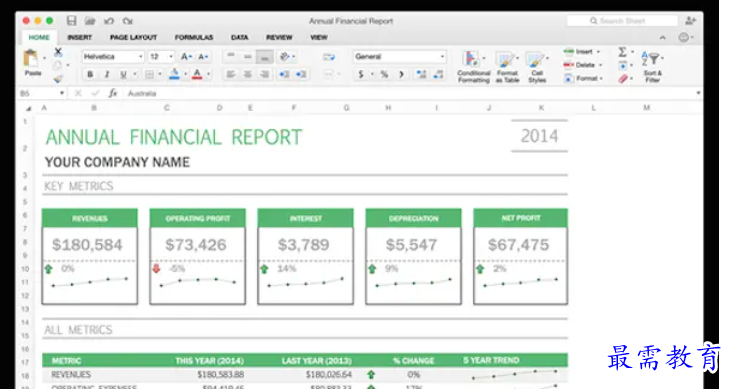Toggle Italic formatting
Image resolution: width=729 pixels, height=389 pixels.
pos(107,74)
